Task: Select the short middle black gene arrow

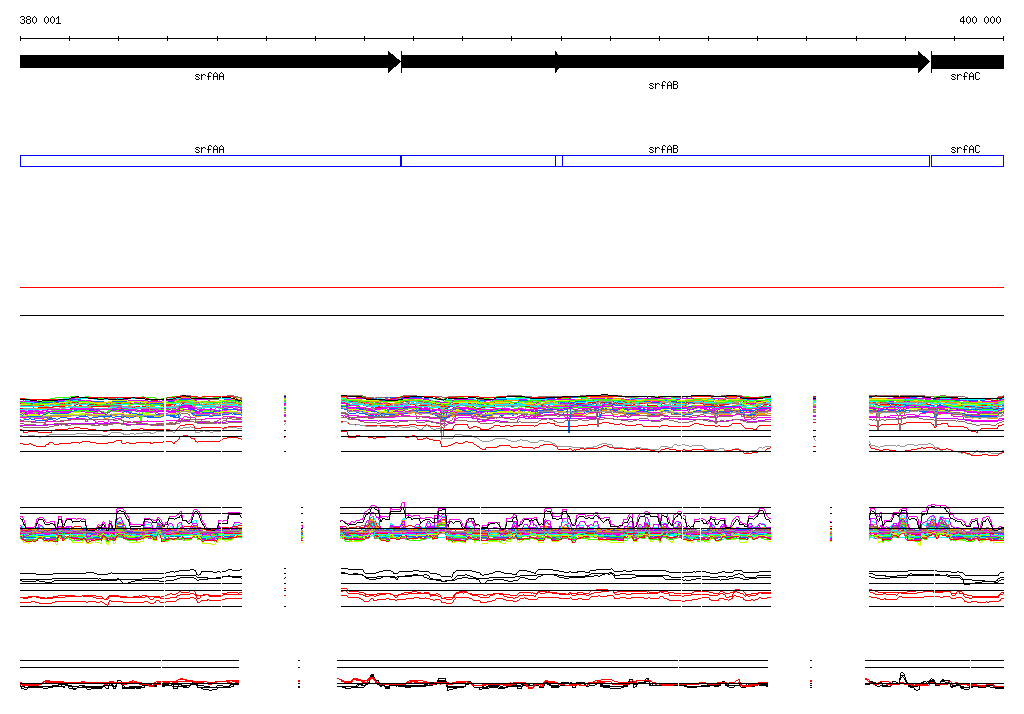Action: point(478,62)
